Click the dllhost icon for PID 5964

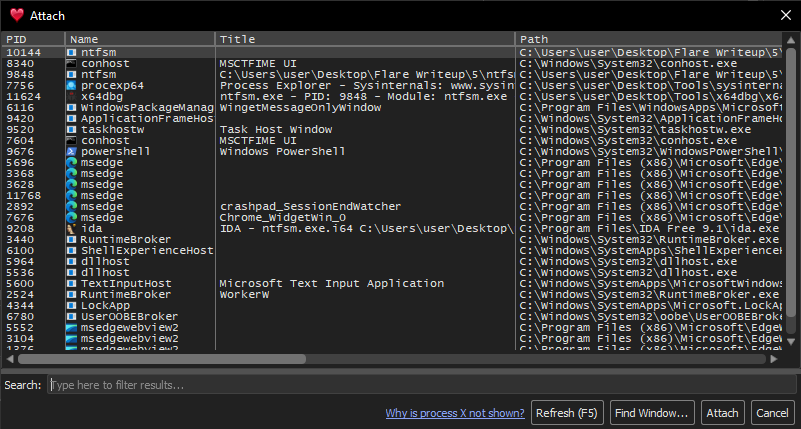point(72,261)
